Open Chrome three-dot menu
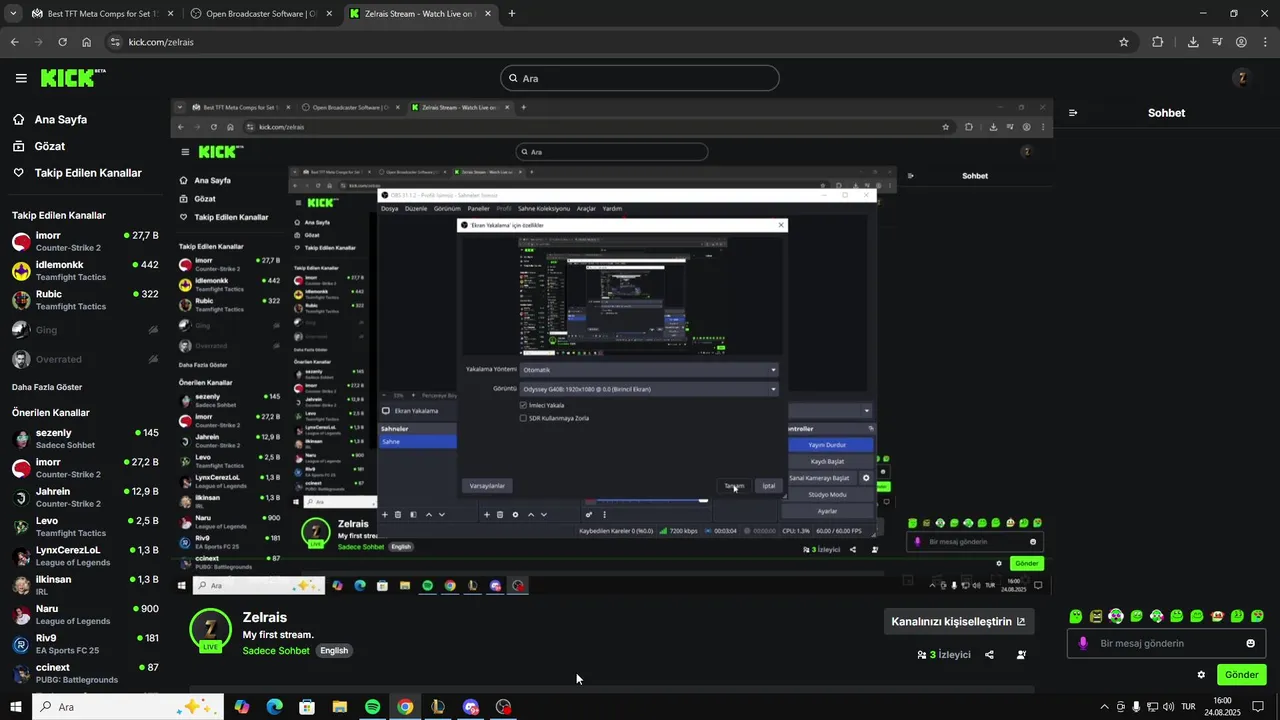This screenshot has height=720, width=1280. click(1264, 42)
